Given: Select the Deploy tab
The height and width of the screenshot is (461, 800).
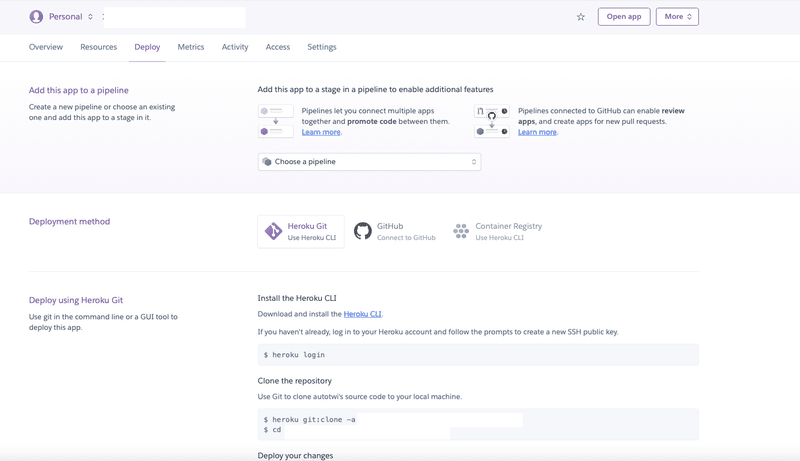Looking at the screenshot, I should click(147, 47).
